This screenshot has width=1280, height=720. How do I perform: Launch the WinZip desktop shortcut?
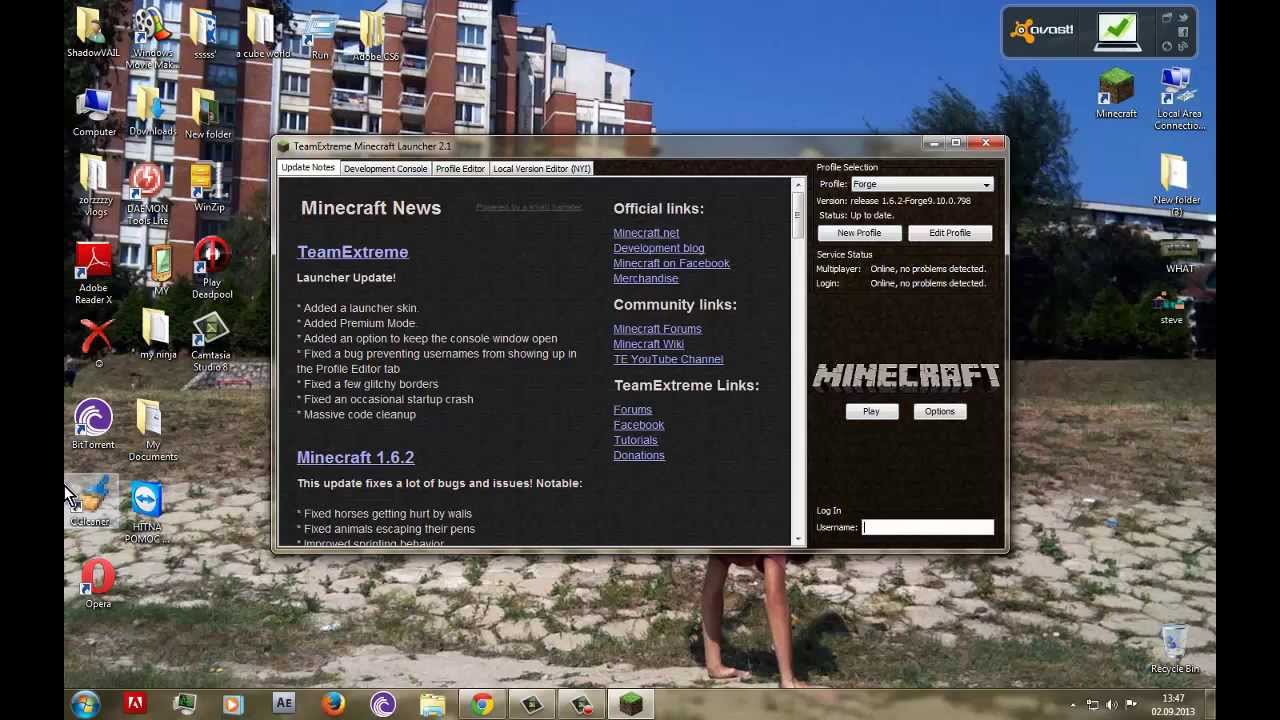click(x=208, y=188)
